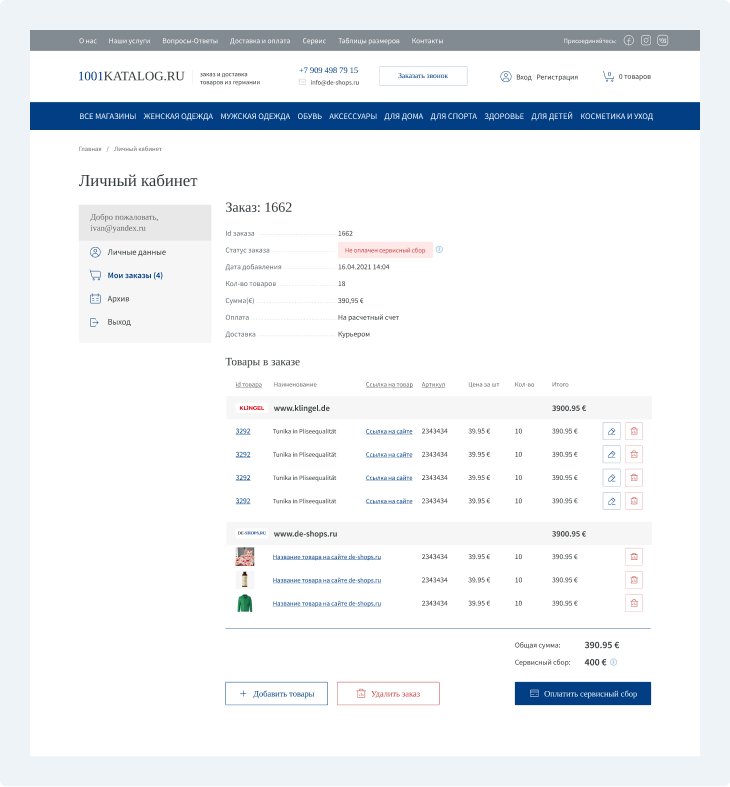Click info icon next to order status badge
The height and width of the screenshot is (787, 730).
point(439,249)
